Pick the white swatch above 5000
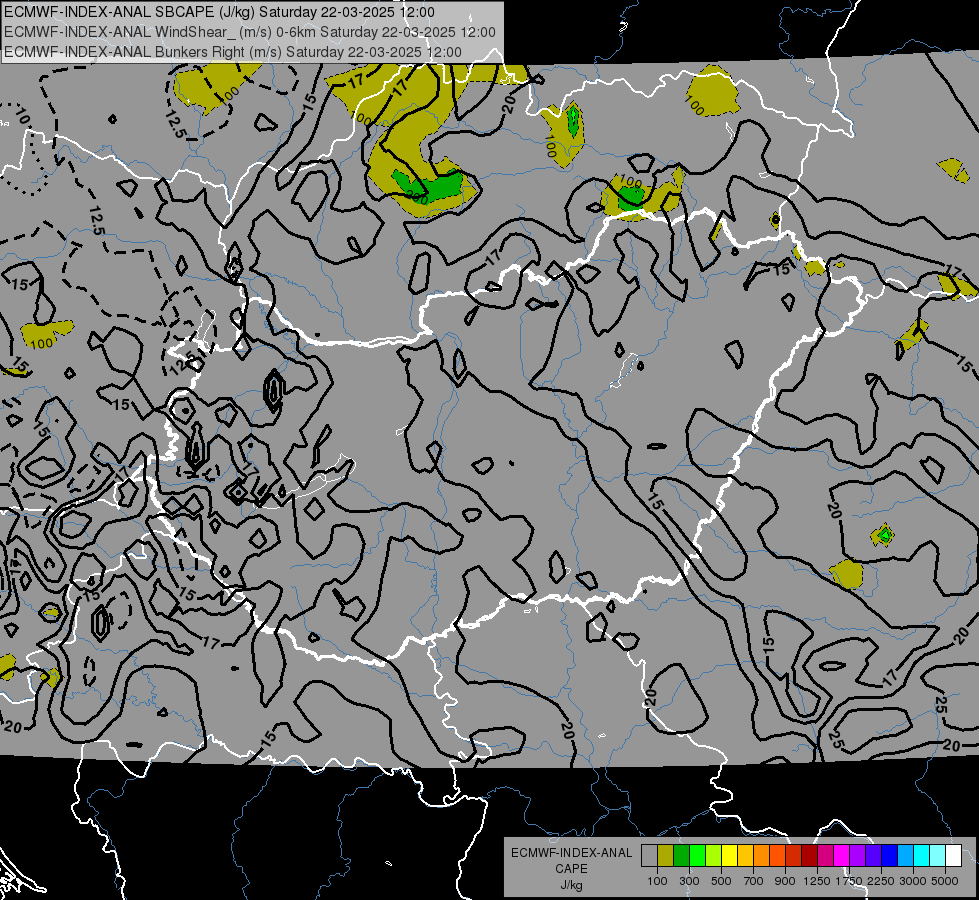This screenshot has width=979, height=900. tap(953, 856)
